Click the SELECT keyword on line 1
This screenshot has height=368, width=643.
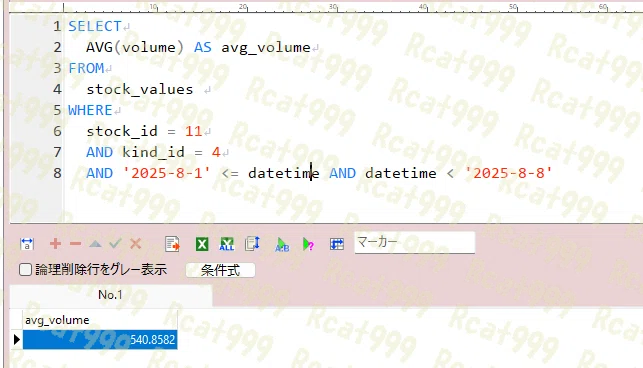point(95,26)
